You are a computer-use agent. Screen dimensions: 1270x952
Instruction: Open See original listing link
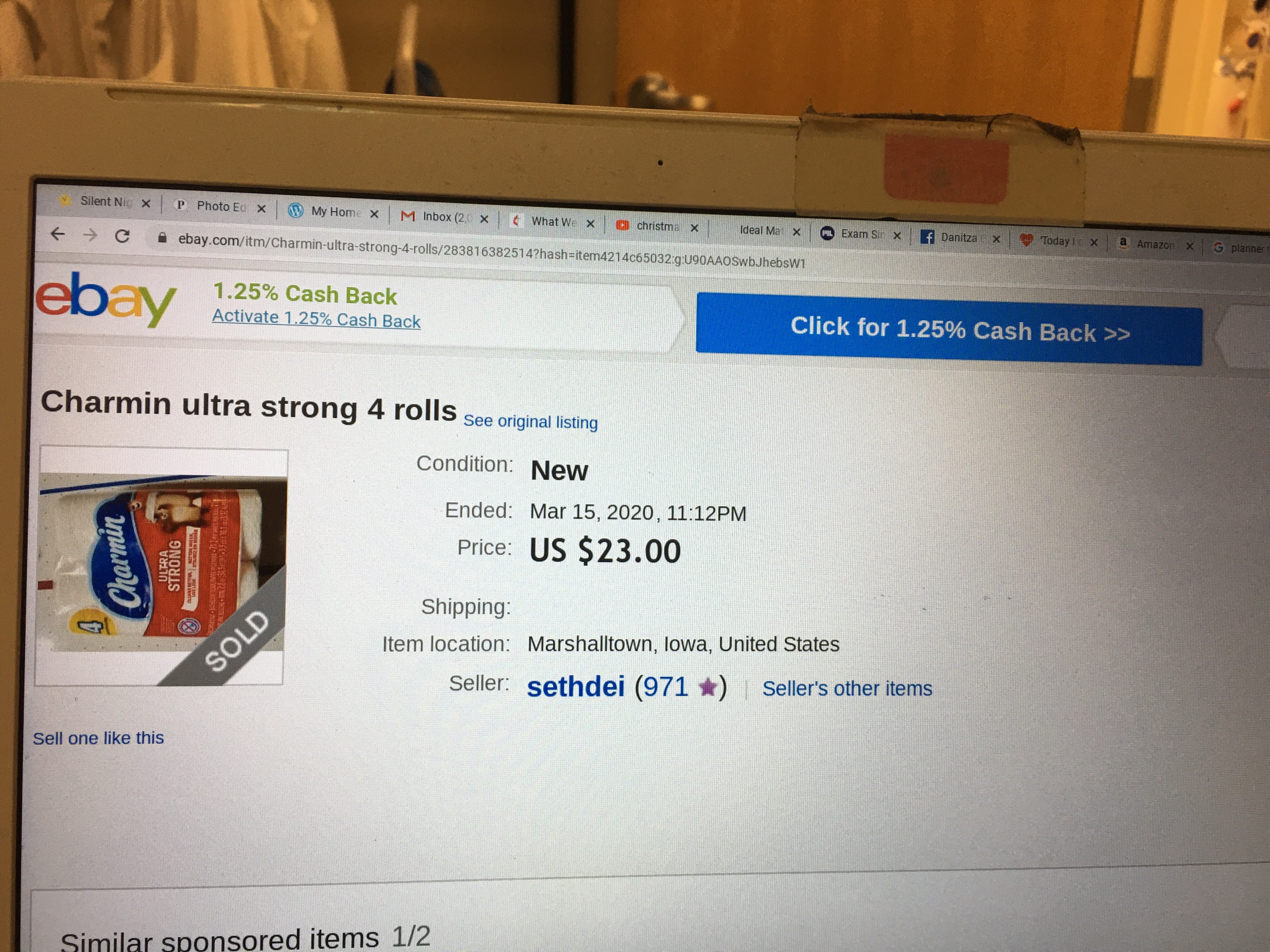(530, 421)
